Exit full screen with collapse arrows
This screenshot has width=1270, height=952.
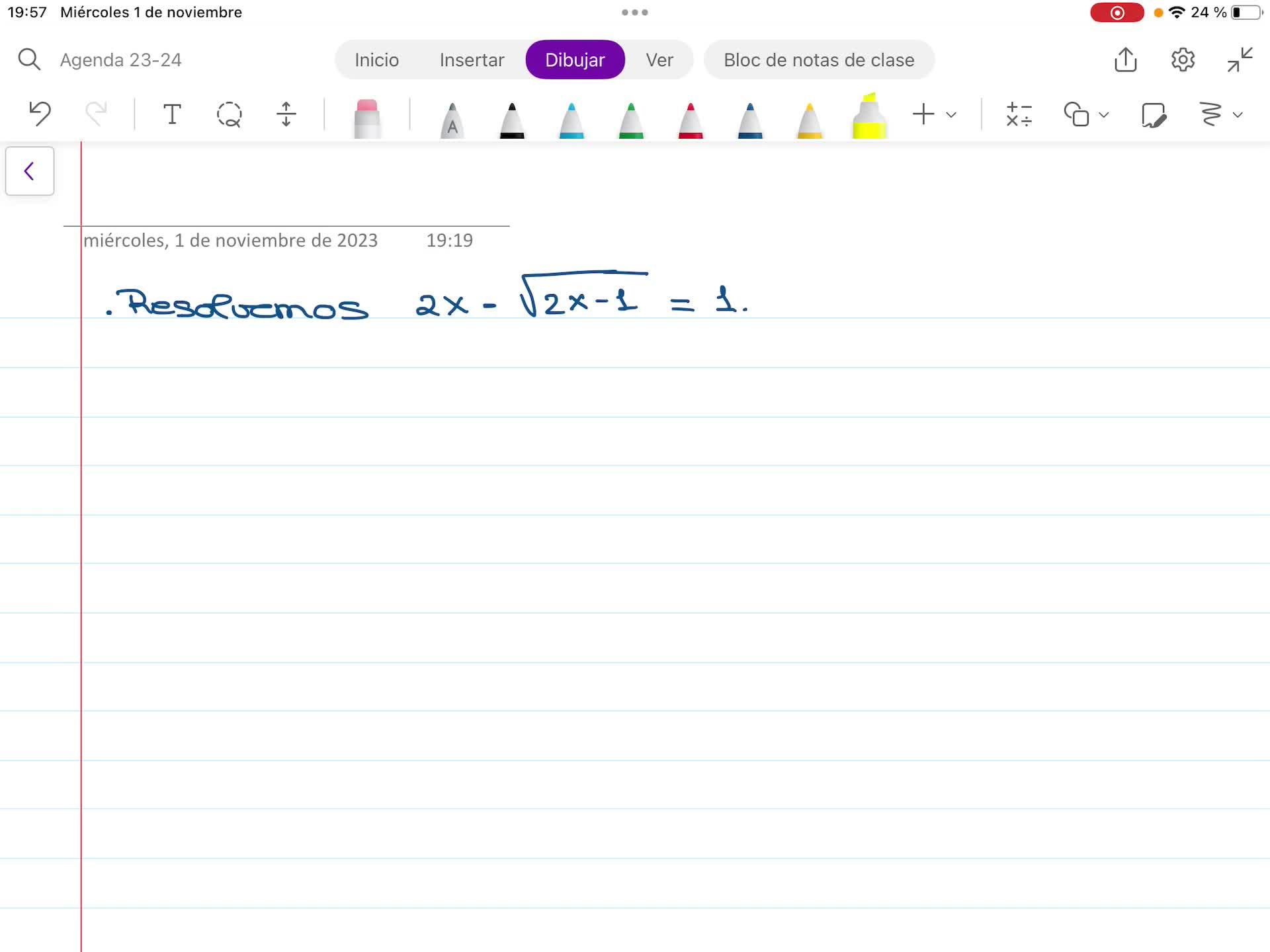(x=1240, y=59)
